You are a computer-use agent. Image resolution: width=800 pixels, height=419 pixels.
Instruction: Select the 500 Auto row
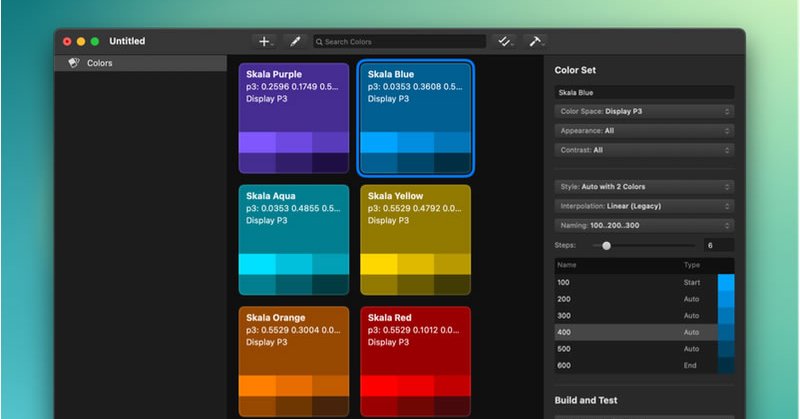[644, 349]
